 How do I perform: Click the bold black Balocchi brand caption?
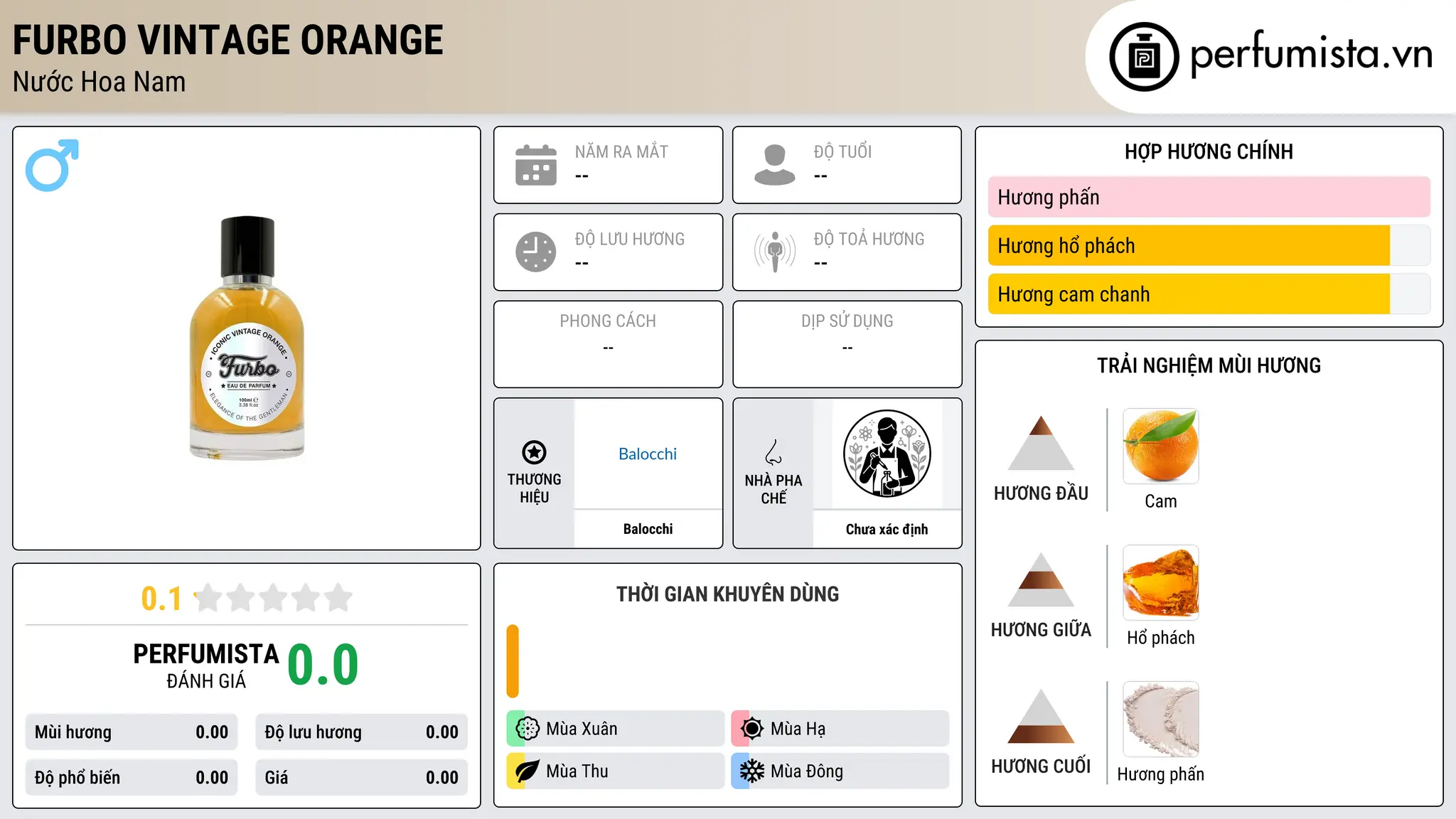[648, 529]
